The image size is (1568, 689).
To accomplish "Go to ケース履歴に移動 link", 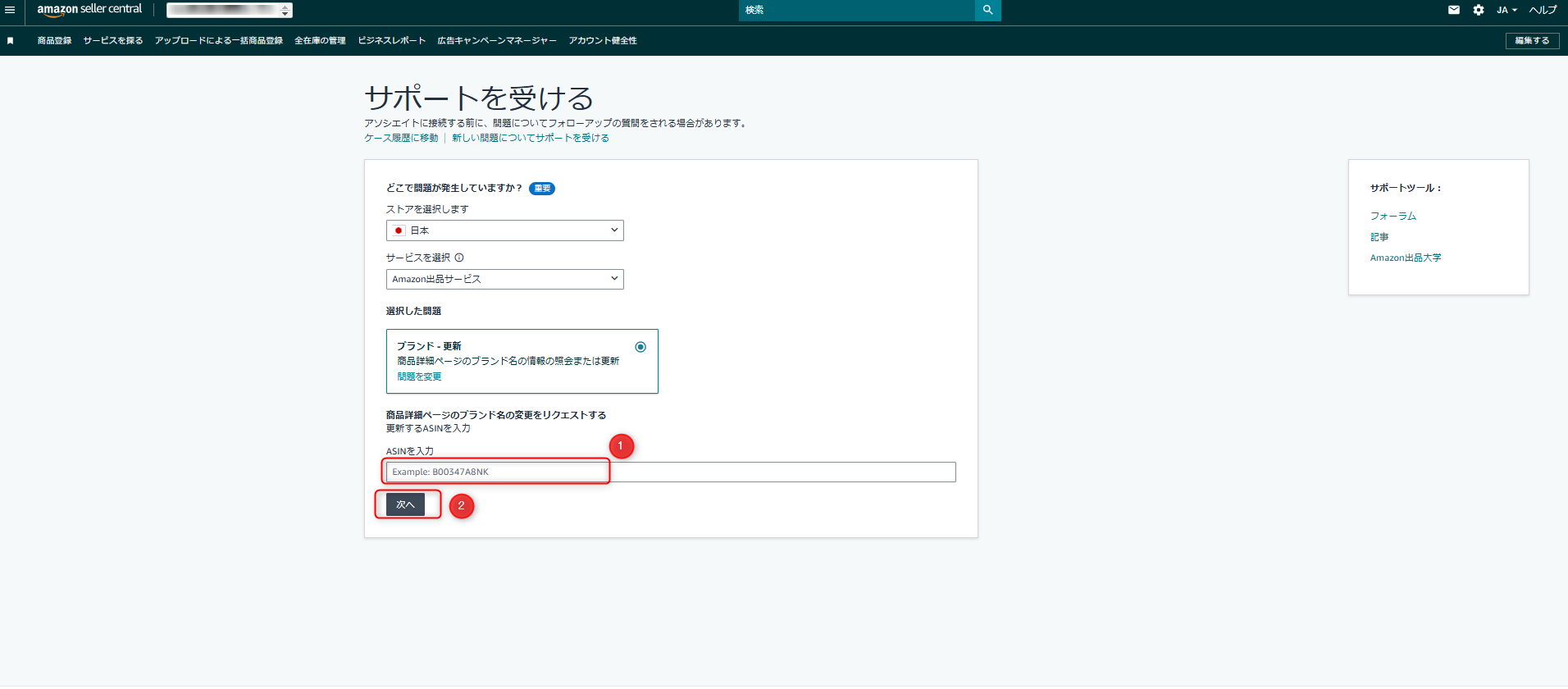I will 401,138.
